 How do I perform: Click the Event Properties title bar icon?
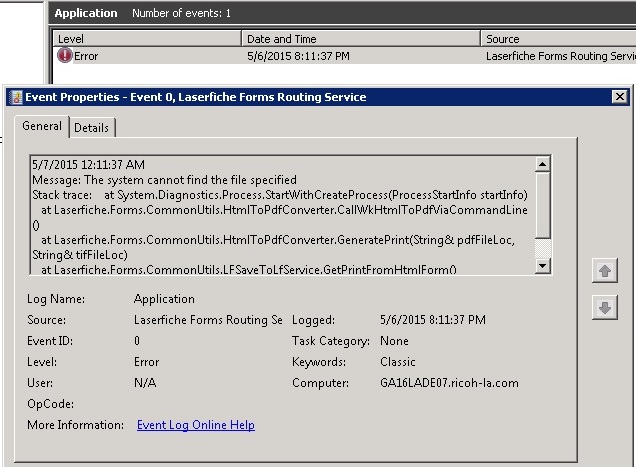[17, 97]
